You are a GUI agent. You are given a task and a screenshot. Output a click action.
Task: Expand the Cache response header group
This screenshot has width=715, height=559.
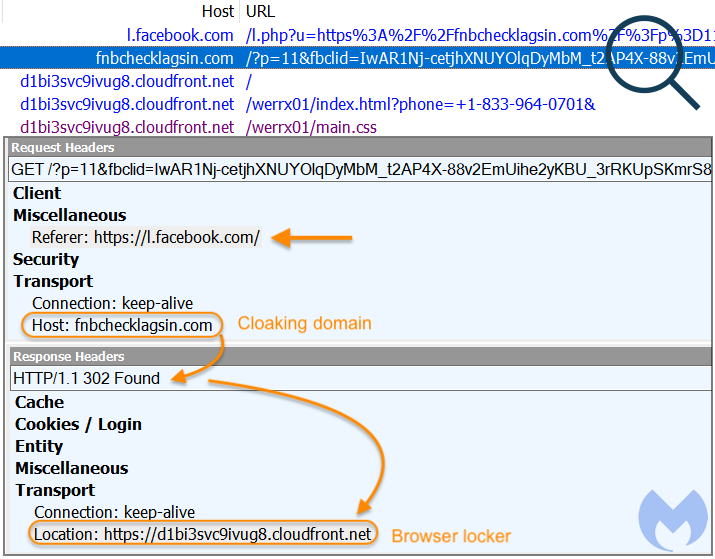coord(39,402)
